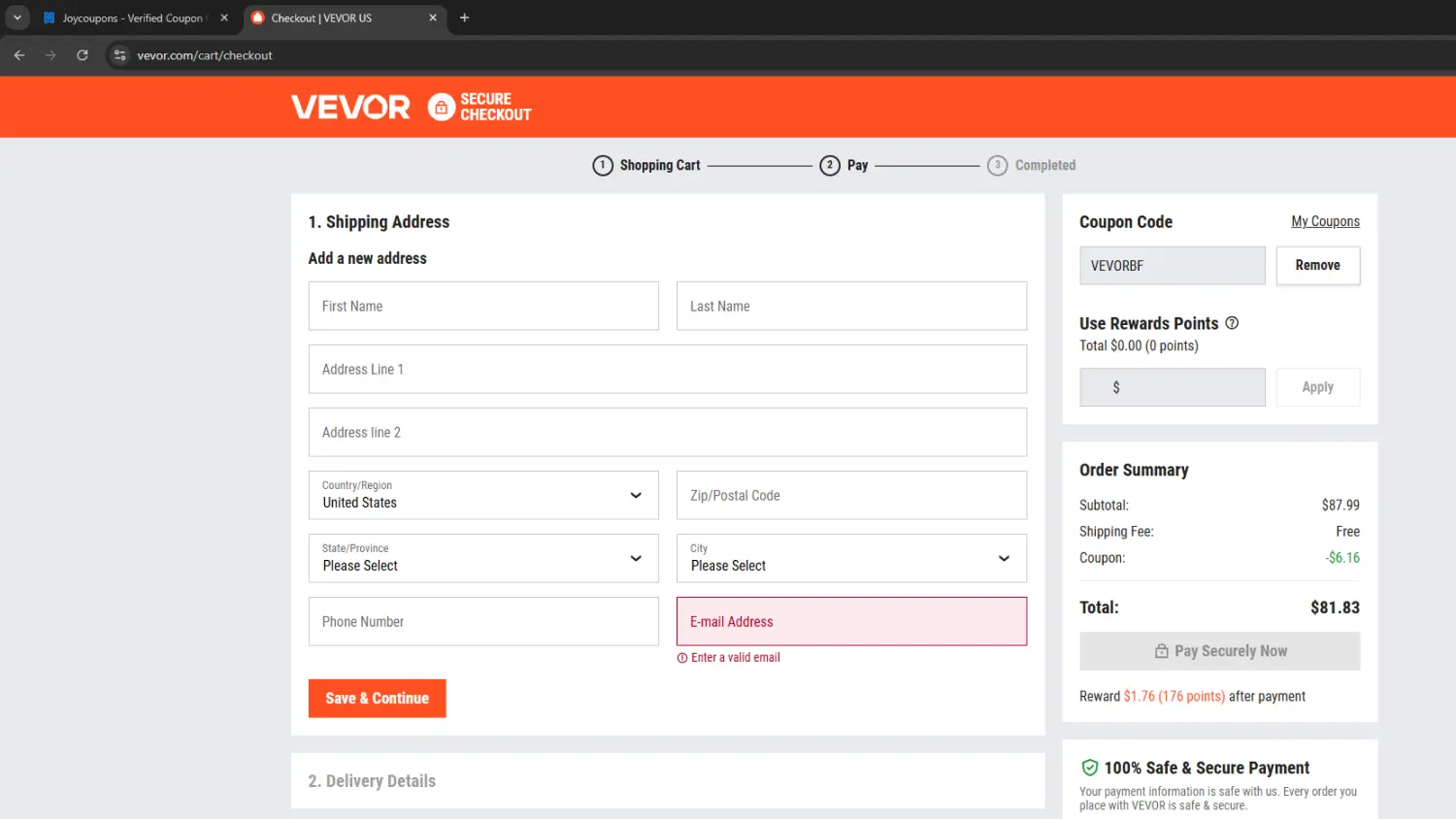Screen dimensions: 1456x819
Task: Click the VEVOR logo in header
Action: (x=350, y=107)
